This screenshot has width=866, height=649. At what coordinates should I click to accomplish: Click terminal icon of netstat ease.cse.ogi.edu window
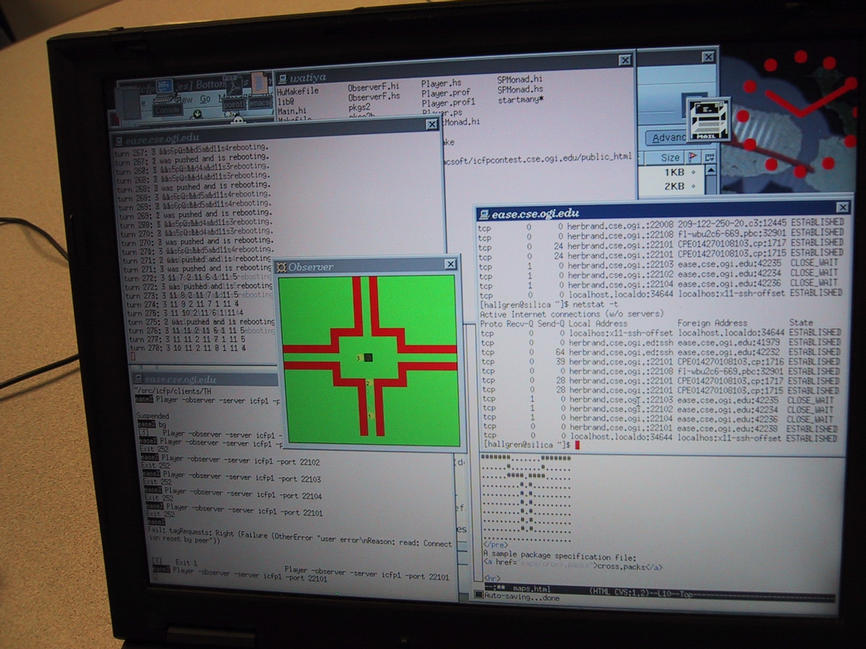[x=484, y=214]
